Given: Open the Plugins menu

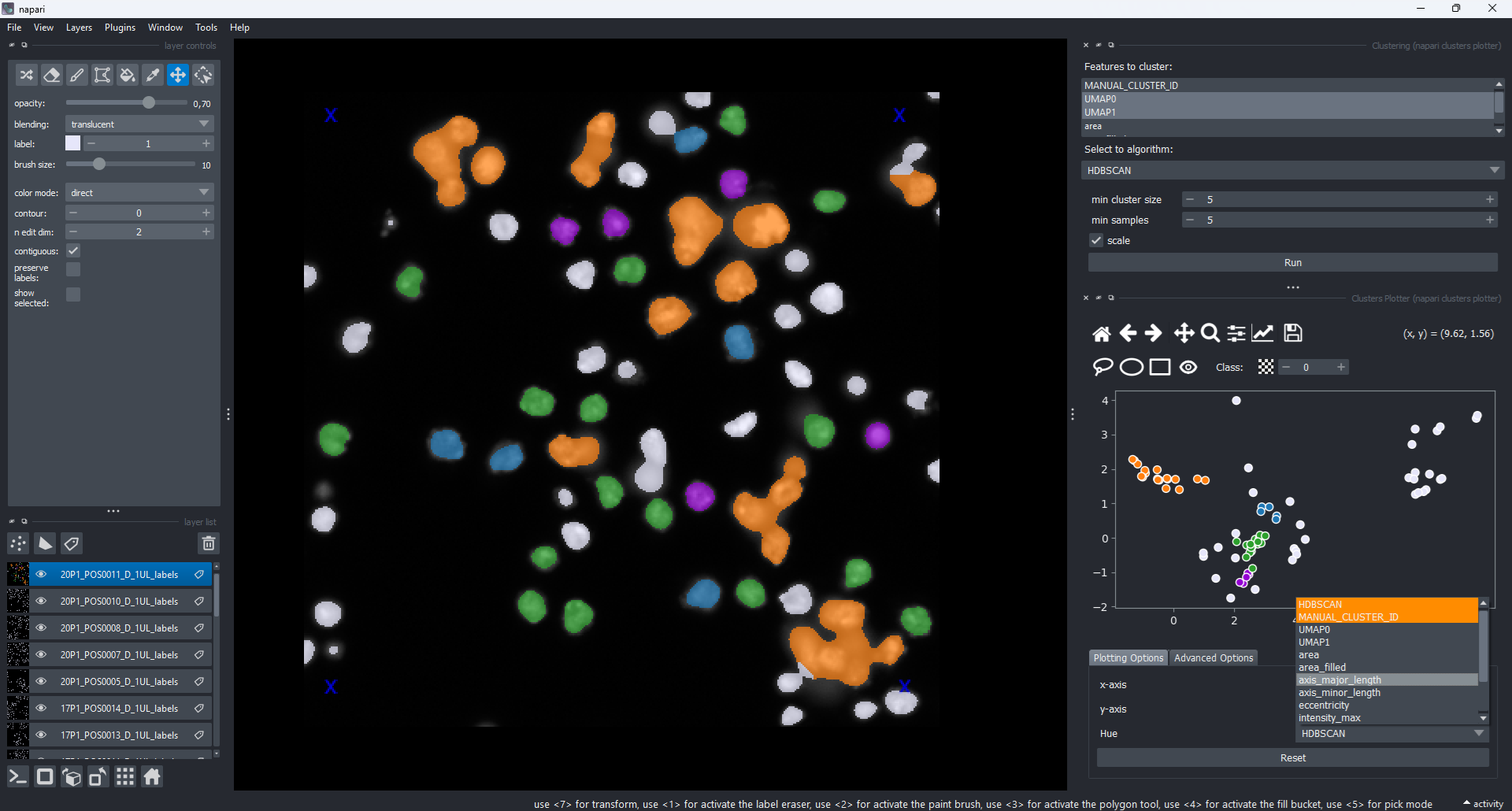Looking at the screenshot, I should point(120,28).
